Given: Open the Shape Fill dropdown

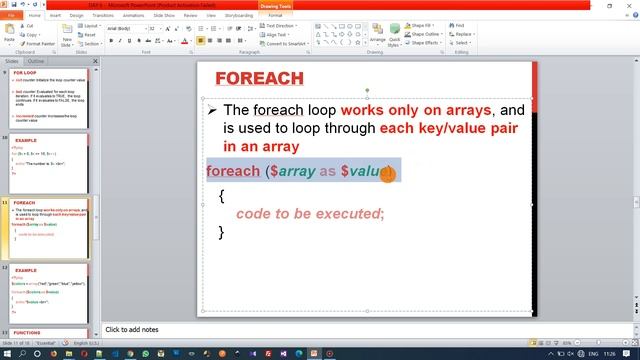Looking at the screenshot, I should (x=420, y=25).
